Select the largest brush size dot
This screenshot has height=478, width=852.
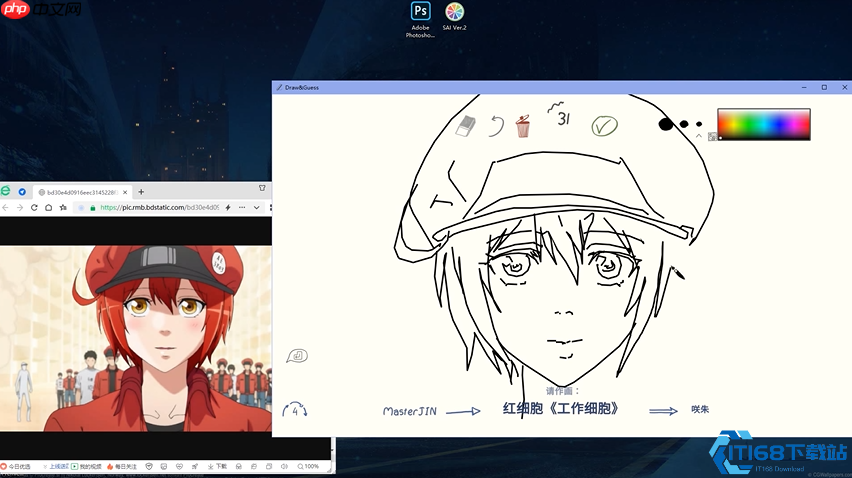(666, 125)
